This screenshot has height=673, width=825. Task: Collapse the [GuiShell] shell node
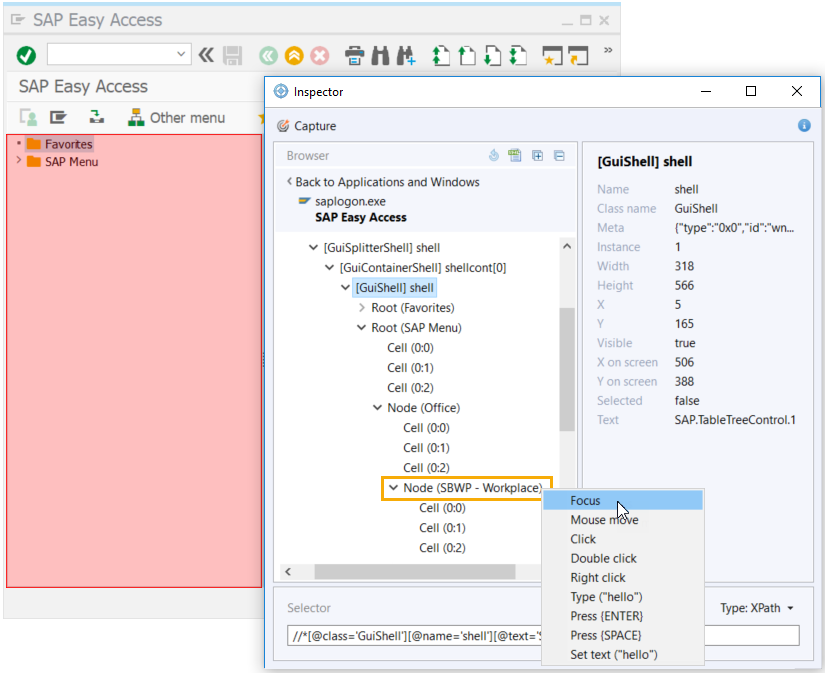pos(345,287)
